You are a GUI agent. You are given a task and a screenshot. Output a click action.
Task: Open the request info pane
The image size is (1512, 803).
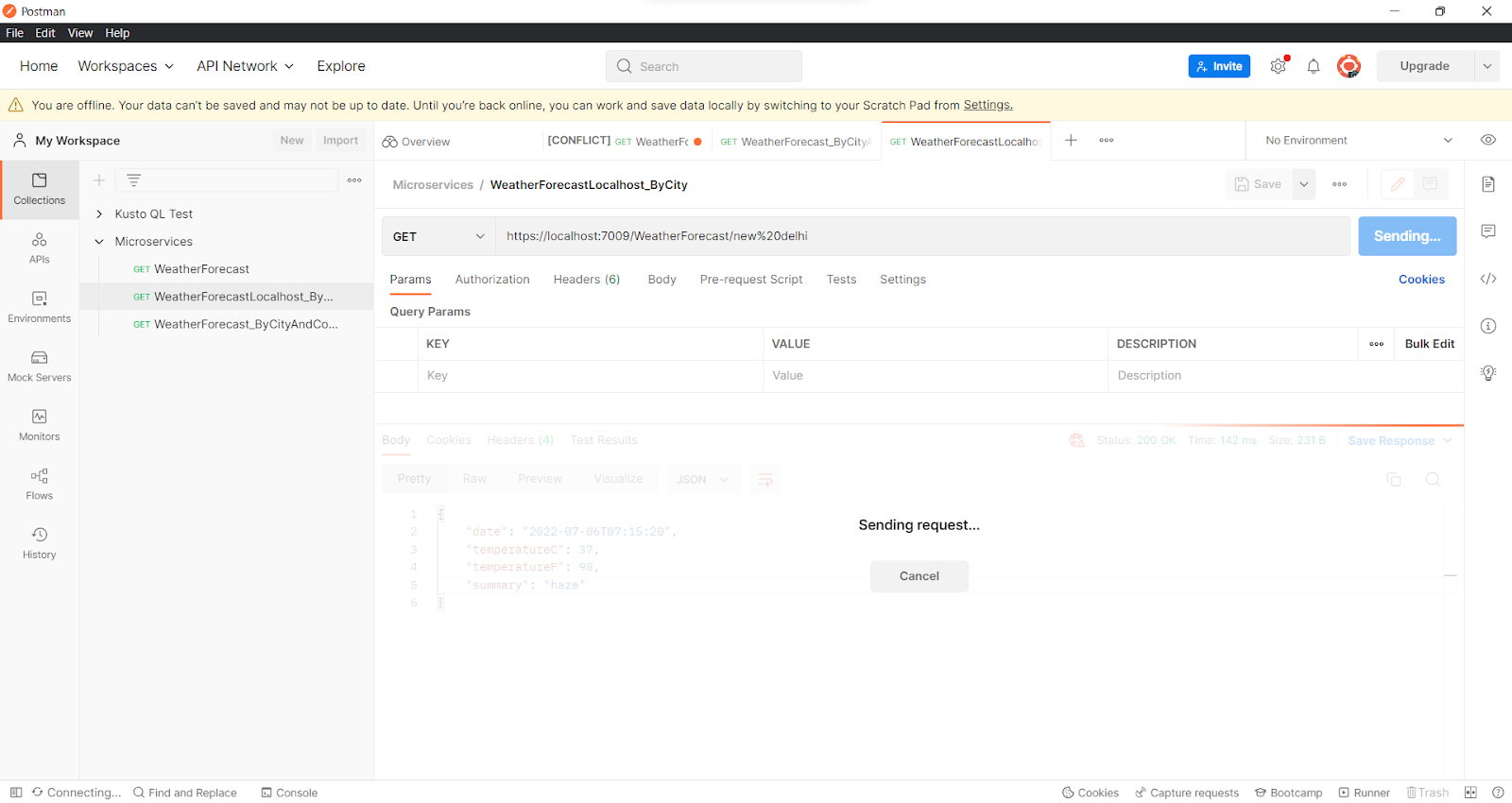1488,326
